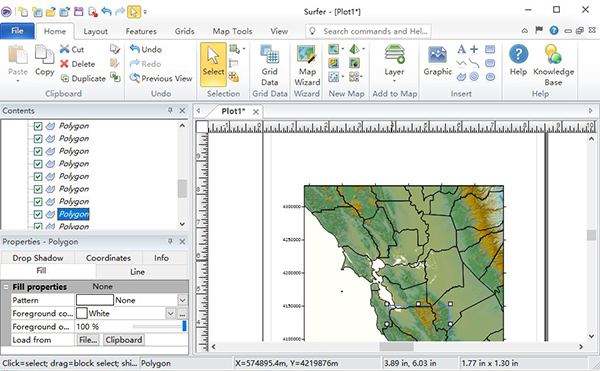This screenshot has width=600, height=371.
Task: Select the Polygon insert tool
Action: coord(461,77)
